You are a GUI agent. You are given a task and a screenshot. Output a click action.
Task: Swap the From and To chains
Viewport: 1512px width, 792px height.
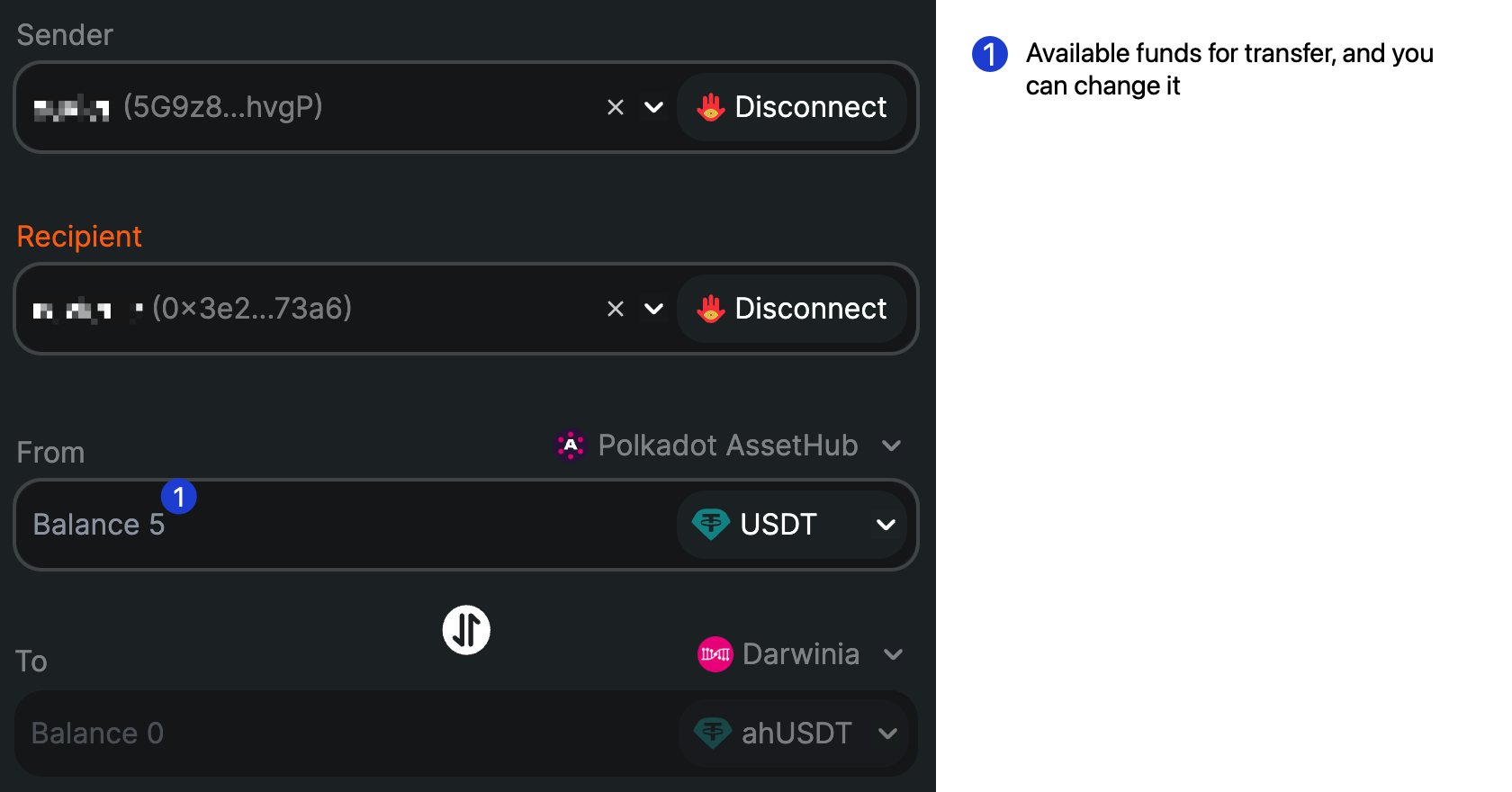(466, 630)
